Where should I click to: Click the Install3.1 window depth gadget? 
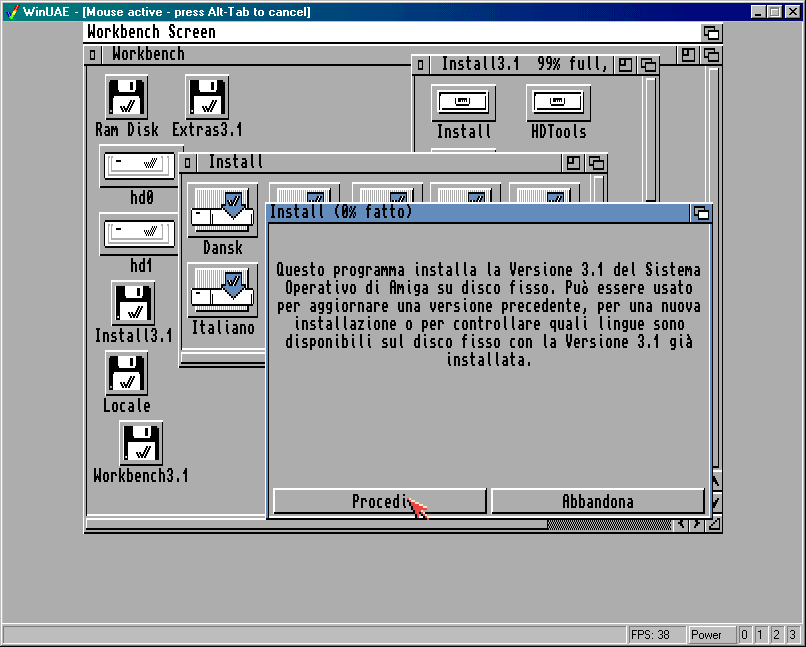pyautogui.click(x=648, y=65)
